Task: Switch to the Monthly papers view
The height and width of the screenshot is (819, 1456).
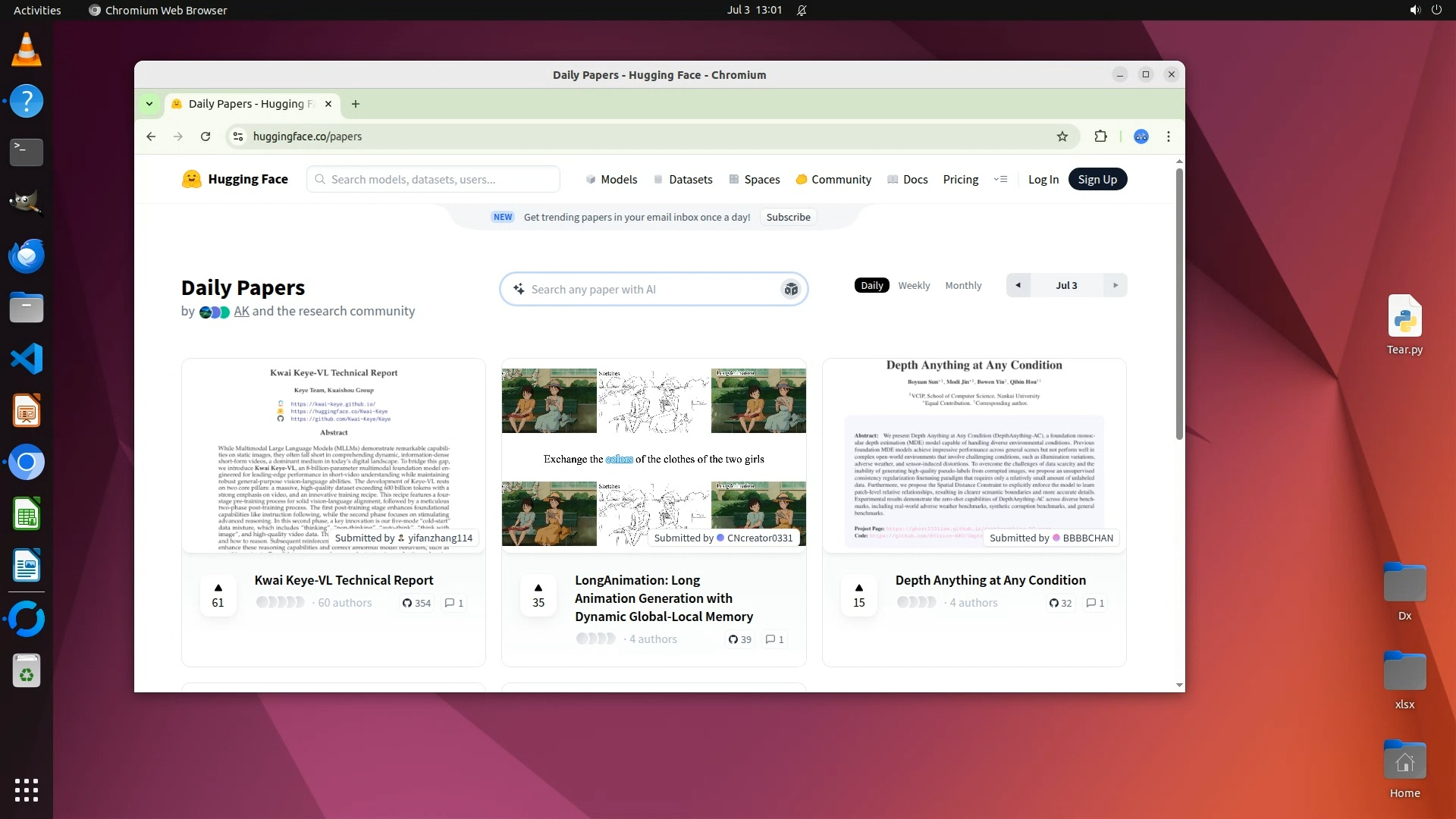Action: [x=963, y=286]
